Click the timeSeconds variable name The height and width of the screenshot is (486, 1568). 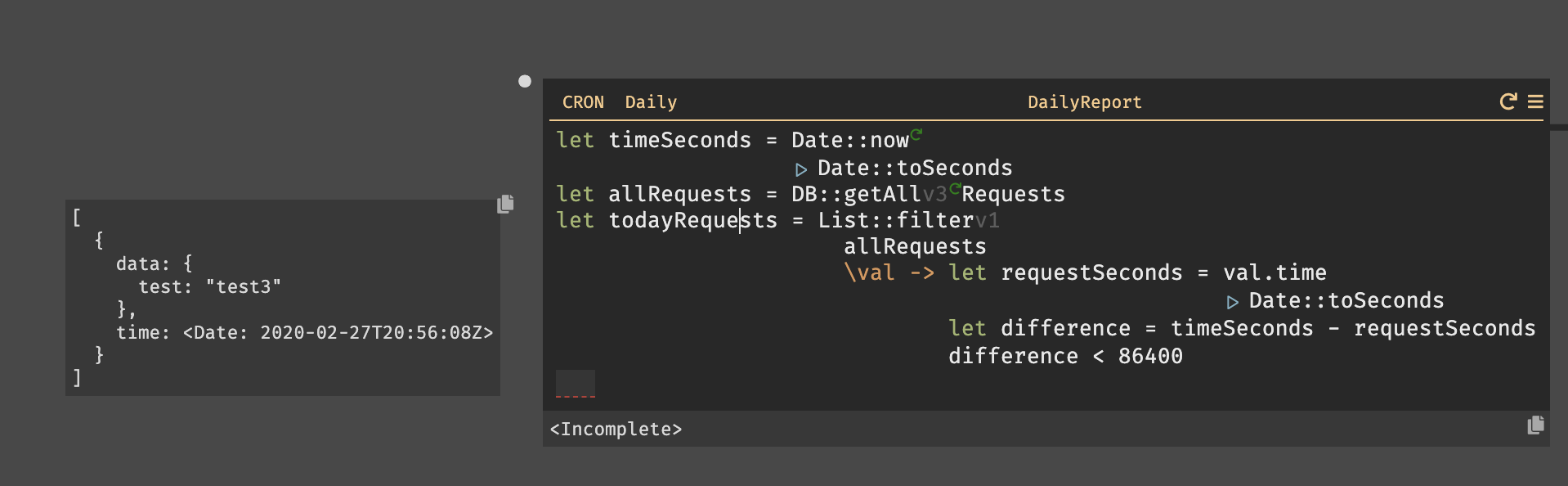679,140
